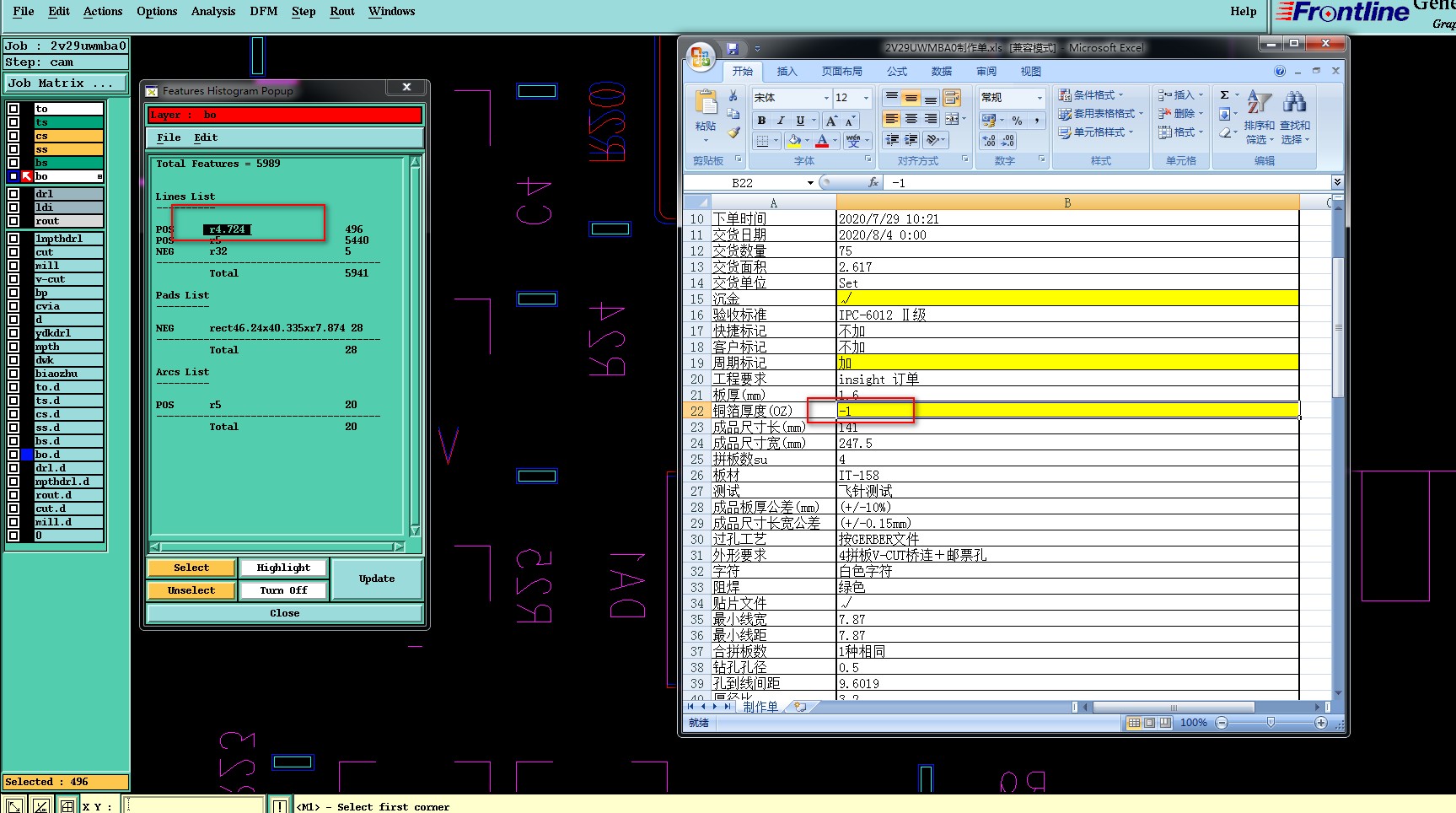Image resolution: width=1456 pixels, height=813 pixels.
Task: Click the Increase Indent icon
Action: 911,140
